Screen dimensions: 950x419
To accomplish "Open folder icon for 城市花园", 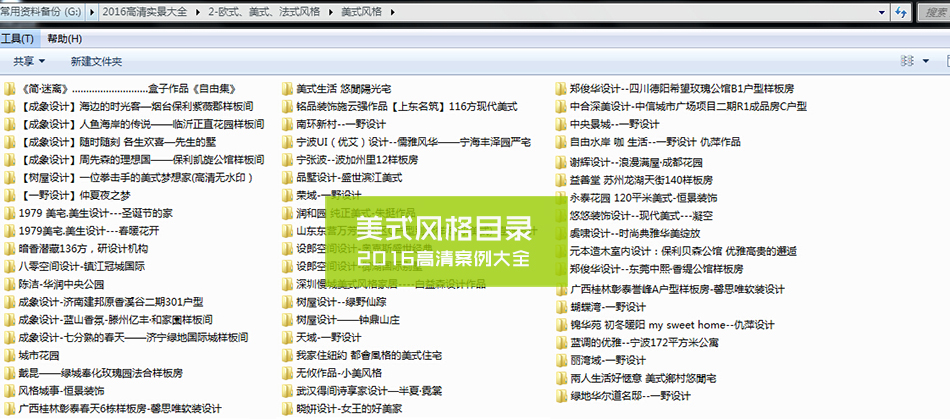I will tap(9, 355).
